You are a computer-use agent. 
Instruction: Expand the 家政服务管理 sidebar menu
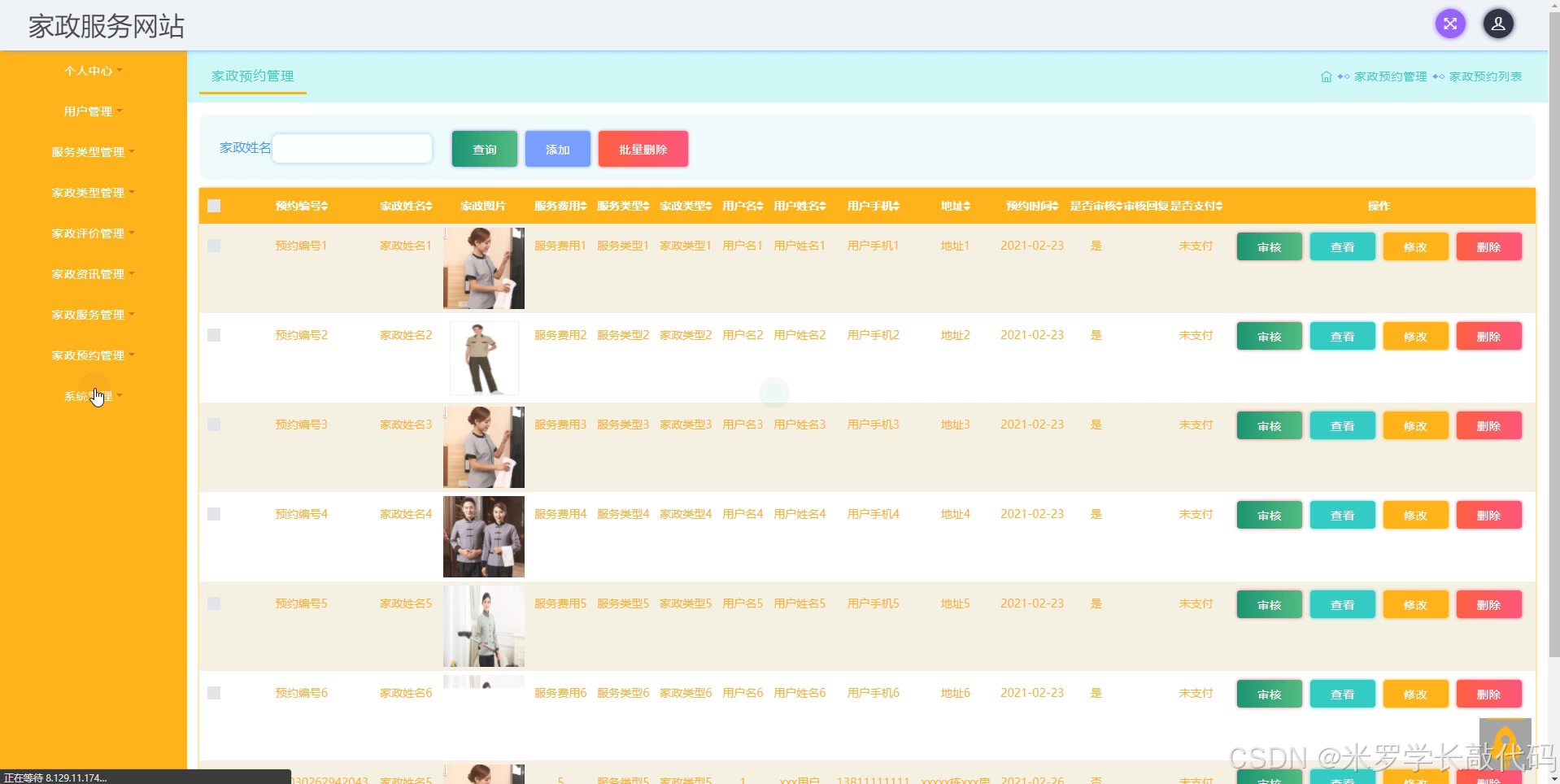pyautogui.click(x=94, y=315)
